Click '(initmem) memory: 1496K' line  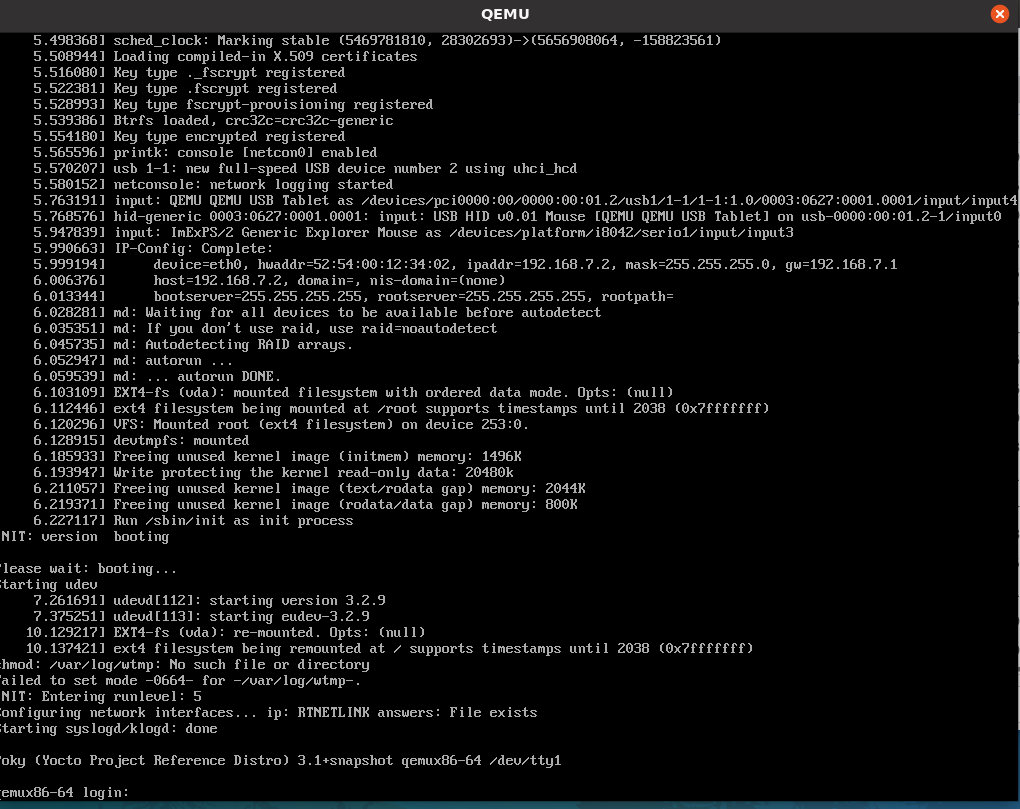coord(277,457)
